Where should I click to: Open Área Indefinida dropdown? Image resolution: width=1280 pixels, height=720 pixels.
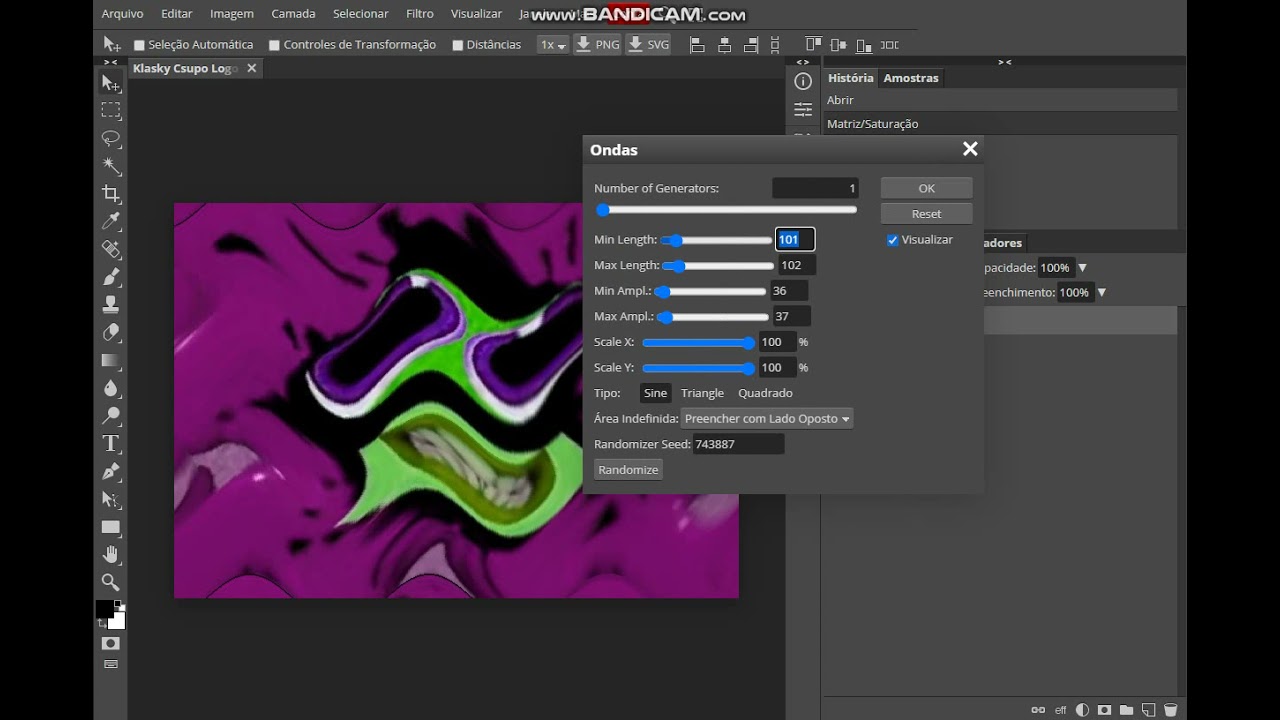(x=767, y=419)
